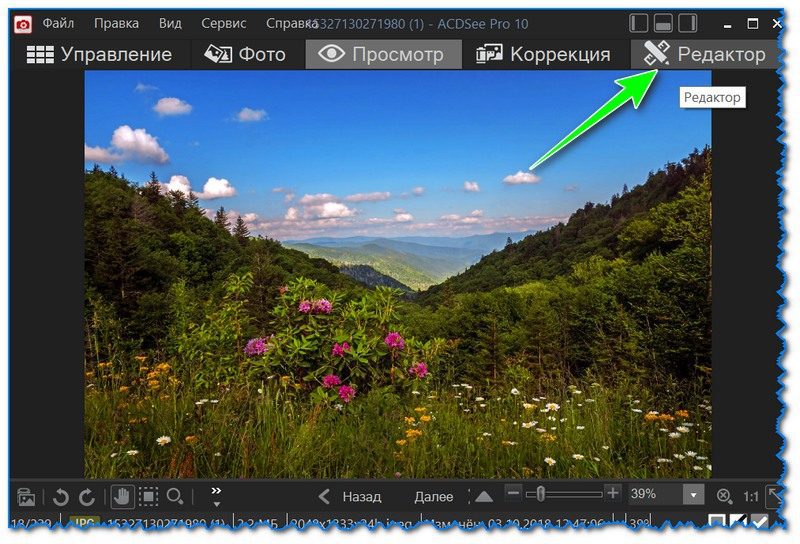Screen dimensions: 800x544
Task: Select the magnifier zoom tool
Action: (x=175, y=496)
